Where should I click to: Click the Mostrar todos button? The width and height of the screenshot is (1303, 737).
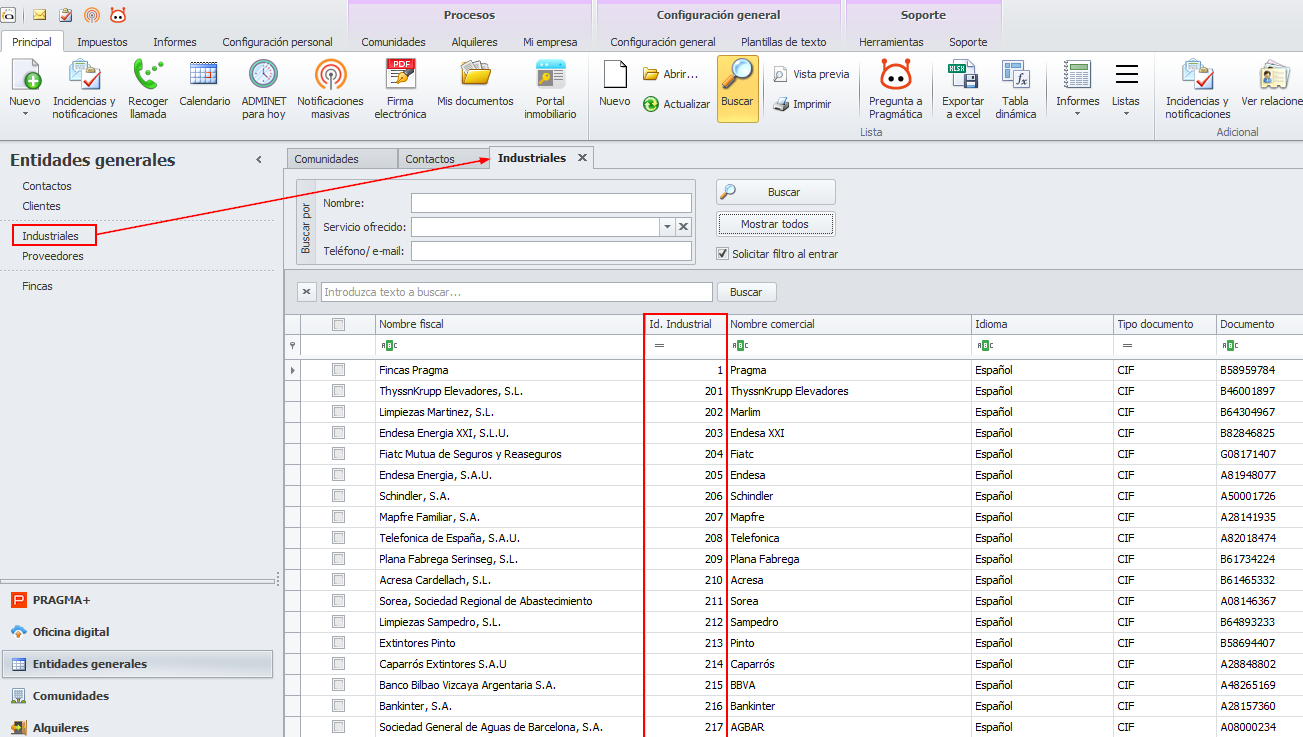(x=775, y=224)
